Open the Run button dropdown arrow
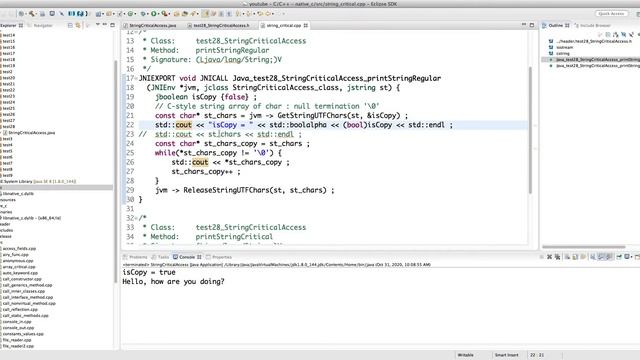640x360 pixels. 159,13
